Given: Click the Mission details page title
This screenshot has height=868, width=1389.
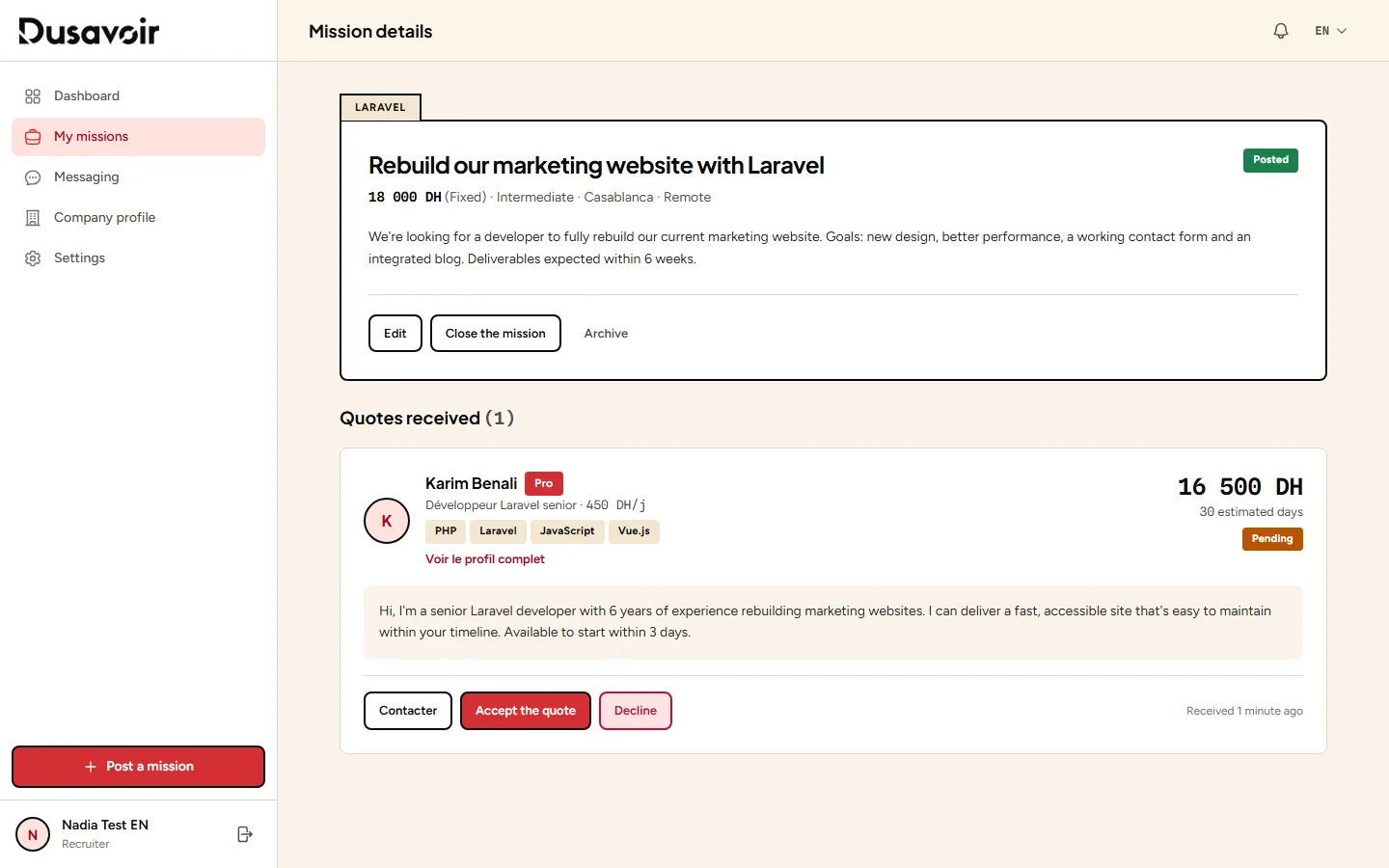Looking at the screenshot, I should [x=370, y=31].
